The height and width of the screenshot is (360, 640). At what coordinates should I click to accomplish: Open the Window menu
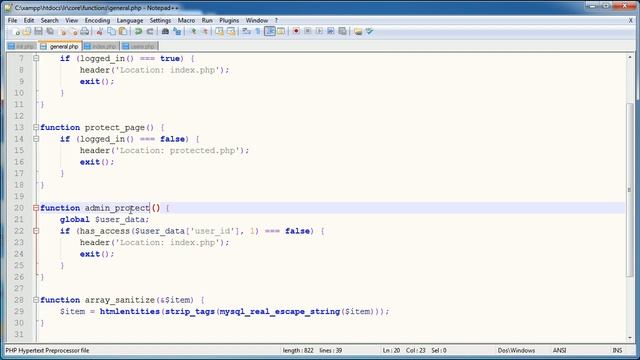pyautogui.click(x=257, y=20)
